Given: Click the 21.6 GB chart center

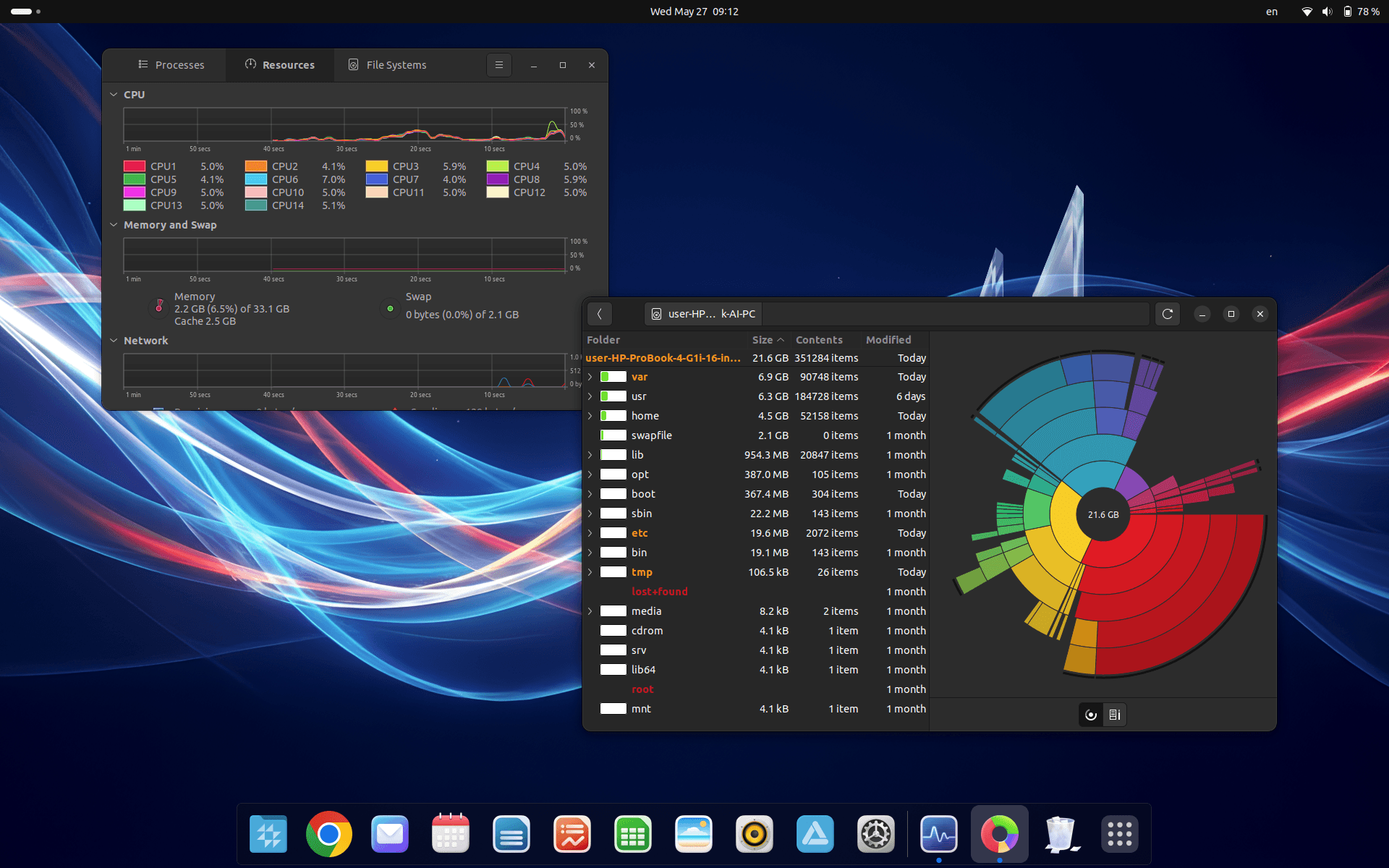Looking at the screenshot, I should (x=1103, y=515).
